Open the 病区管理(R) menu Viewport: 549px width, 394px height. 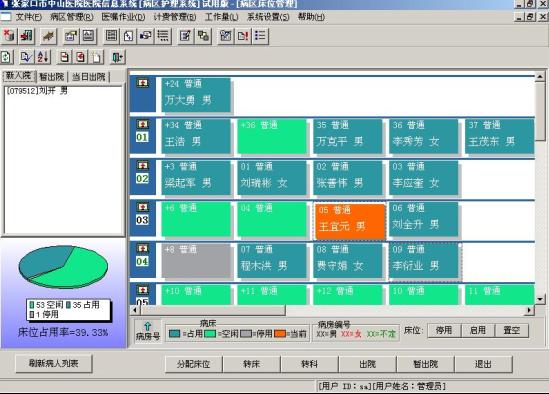click(71, 17)
